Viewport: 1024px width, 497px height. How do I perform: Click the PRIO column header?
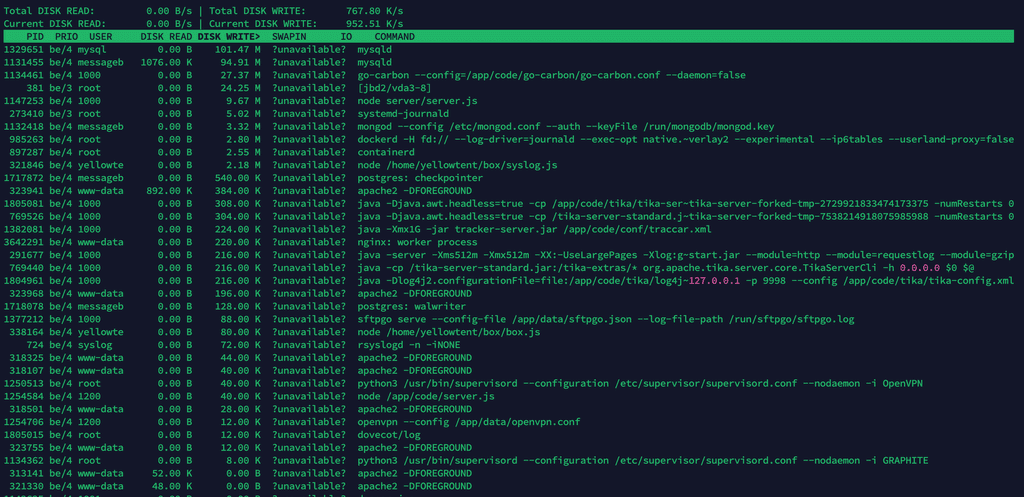pyautogui.click(x=67, y=36)
